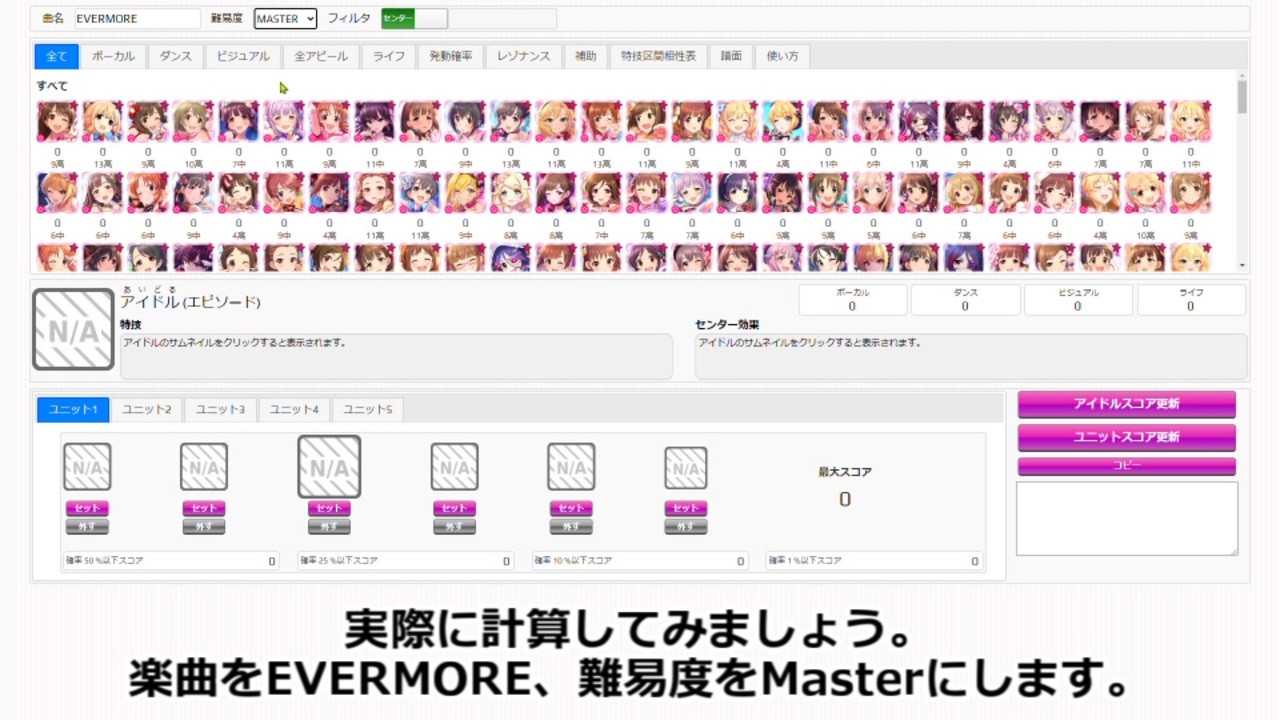Switch to the ユニット4 tab
1280x720 pixels.
(x=294, y=409)
